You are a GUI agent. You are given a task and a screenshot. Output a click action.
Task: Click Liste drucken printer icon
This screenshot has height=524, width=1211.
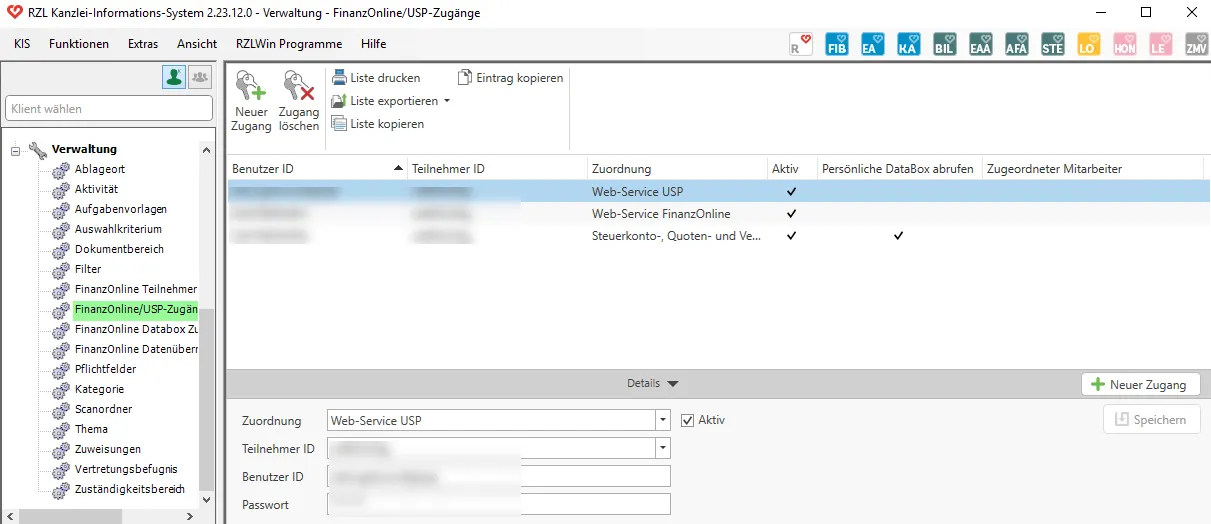(339, 78)
